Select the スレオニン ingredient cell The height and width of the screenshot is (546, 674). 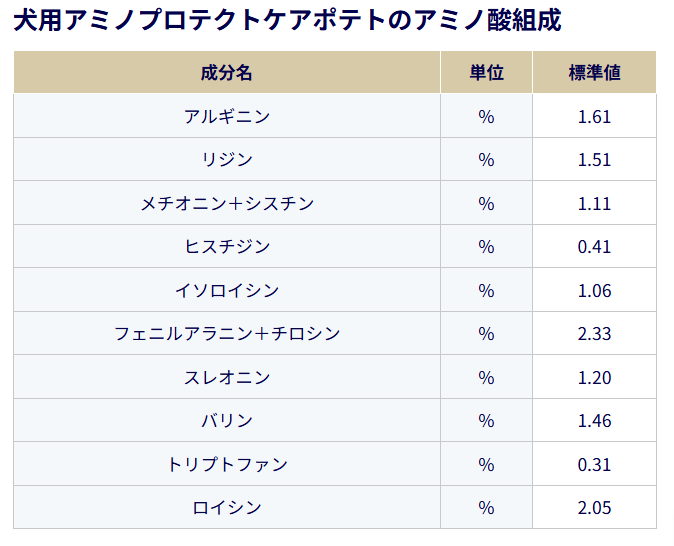tap(227, 378)
